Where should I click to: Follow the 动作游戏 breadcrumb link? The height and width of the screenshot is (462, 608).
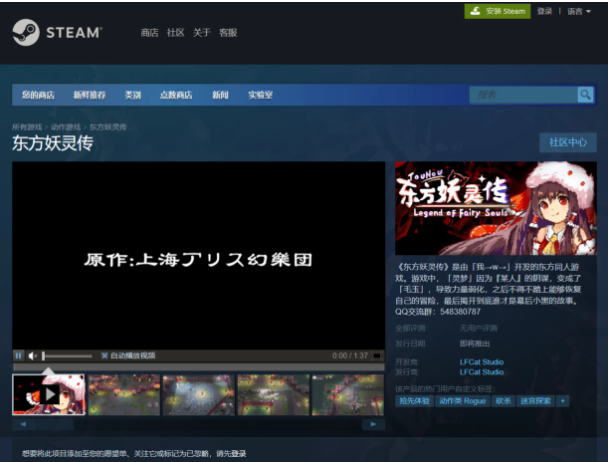66,127
